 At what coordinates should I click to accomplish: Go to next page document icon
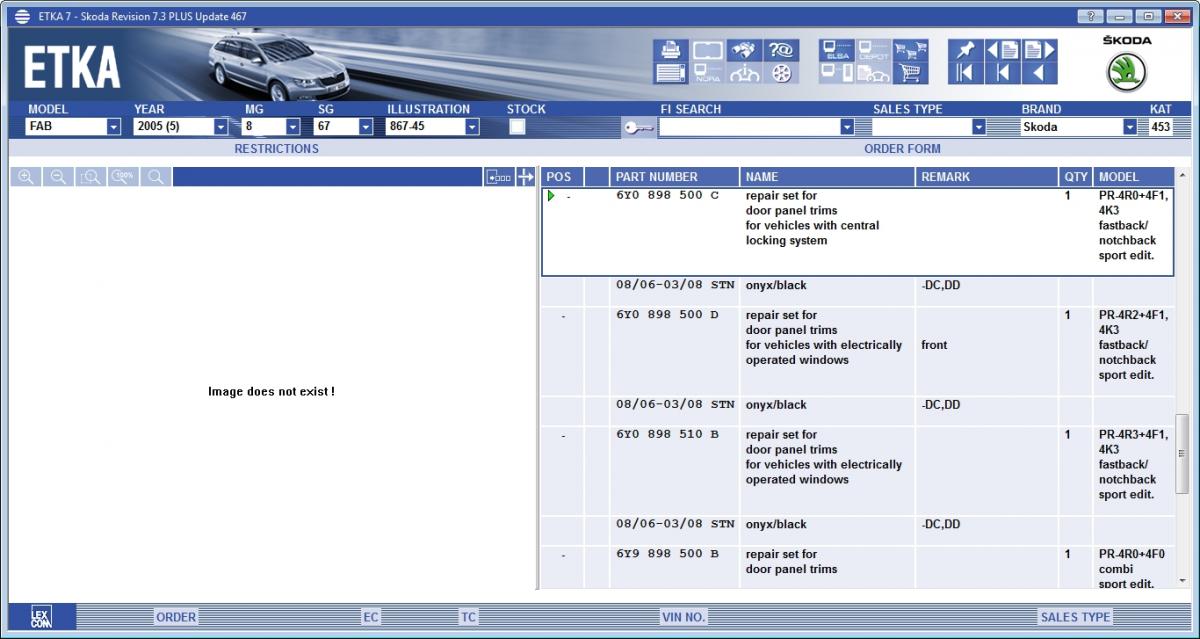coord(1040,50)
